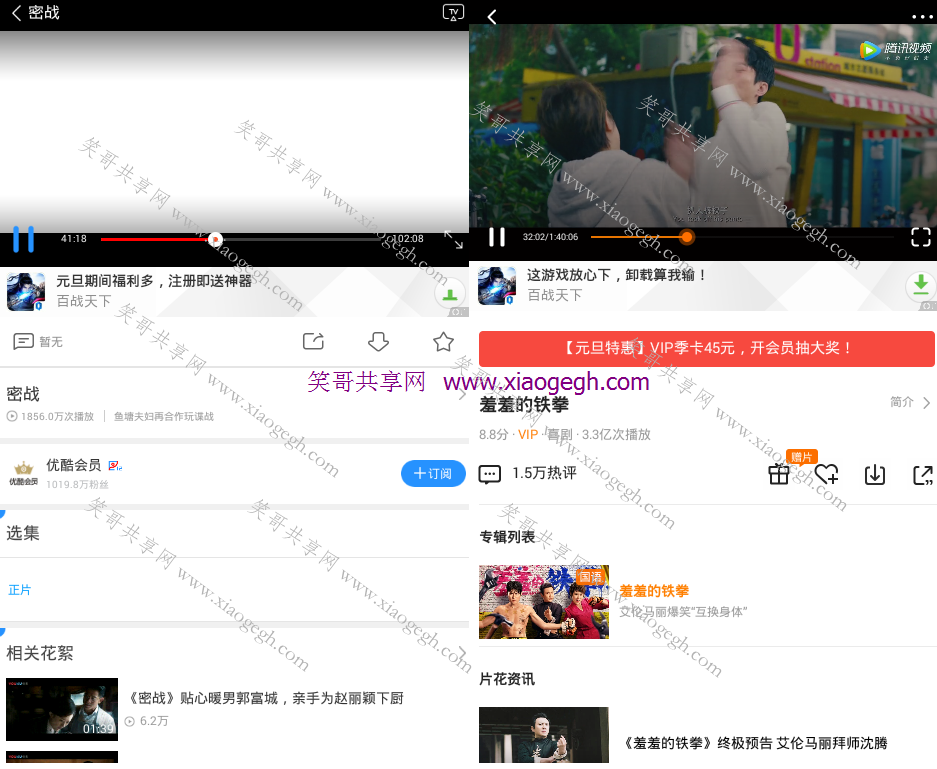Download the 百战天下 game from Youku ad
937x769 pixels.
(450, 293)
